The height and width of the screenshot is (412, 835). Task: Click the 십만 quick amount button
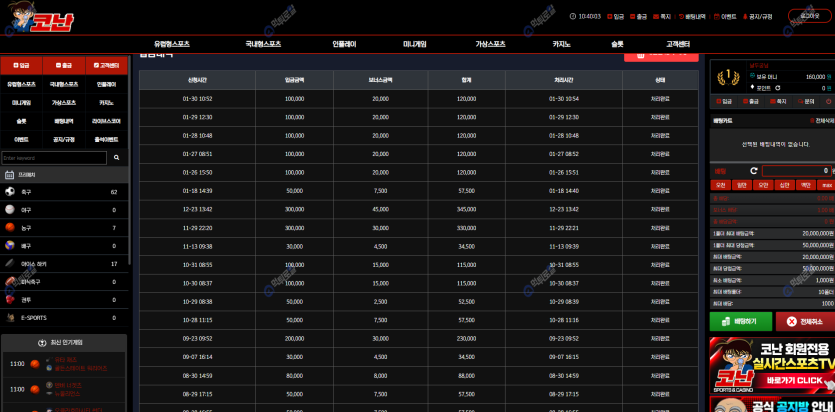tap(784, 185)
